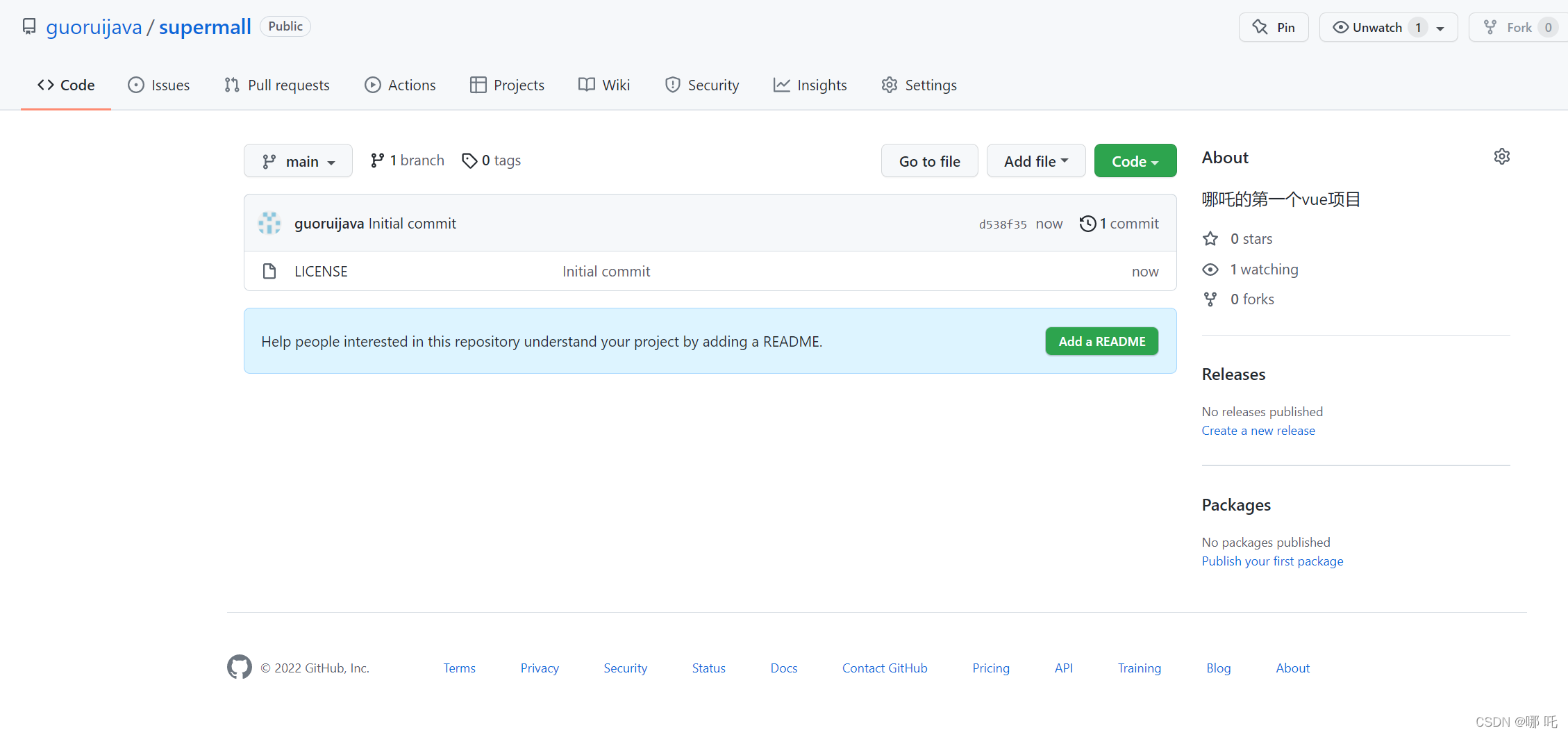Click the star icon next to 0 stars
1568x735 pixels.
(1210, 239)
